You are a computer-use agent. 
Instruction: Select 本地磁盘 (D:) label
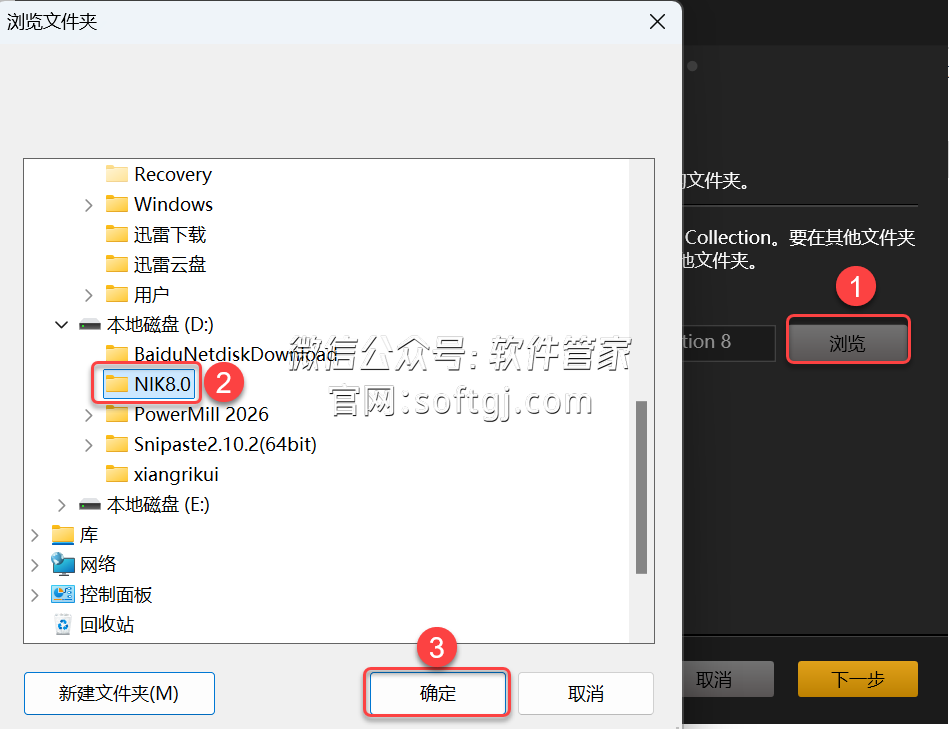click(160, 325)
